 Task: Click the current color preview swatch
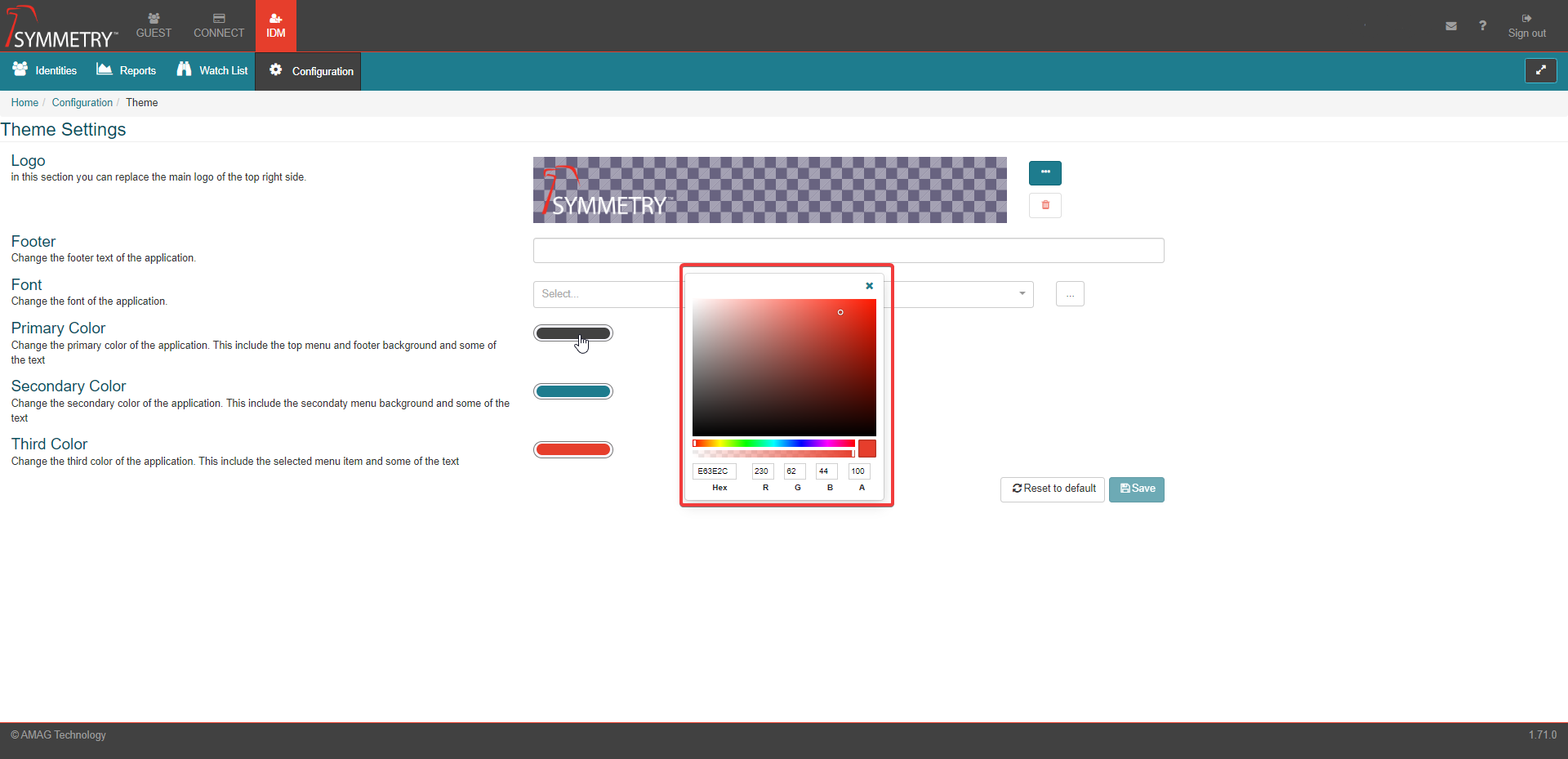pyautogui.click(x=867, y=449)
